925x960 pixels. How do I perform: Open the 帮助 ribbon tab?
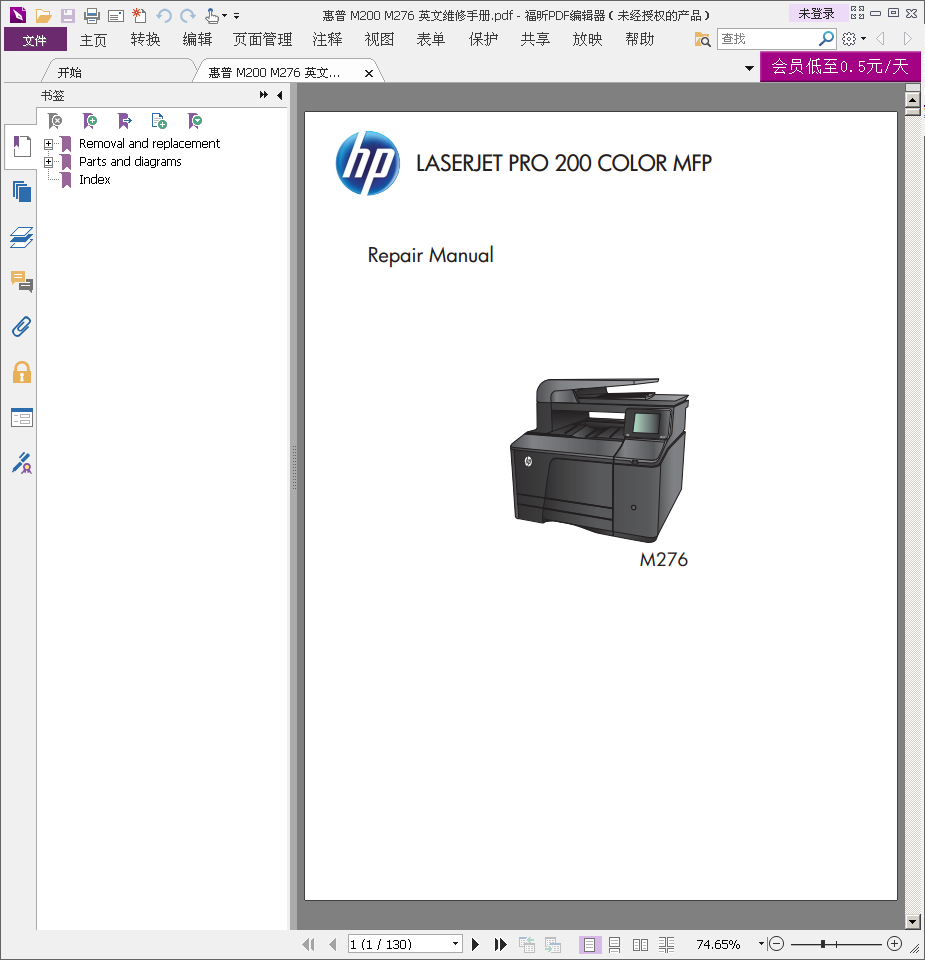click(x=640, y=40)
